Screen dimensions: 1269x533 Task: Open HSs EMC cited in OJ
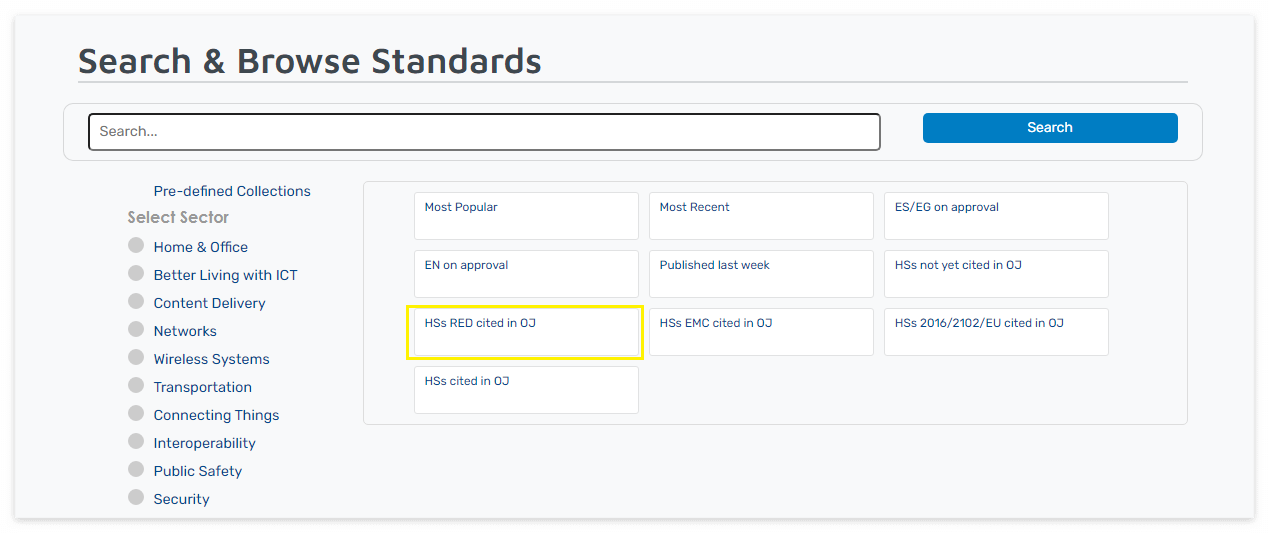click(x=761, y=332)
